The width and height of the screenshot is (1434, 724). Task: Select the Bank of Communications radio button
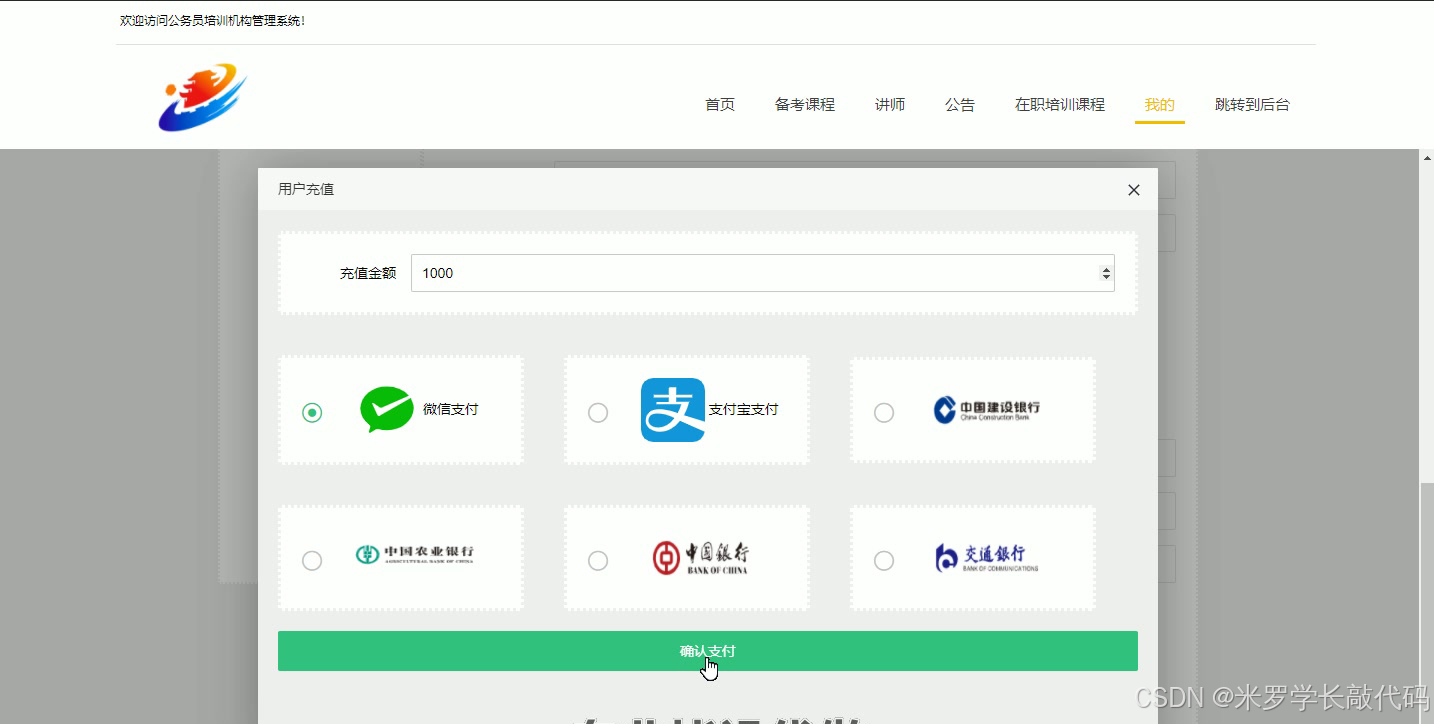[884, 560]
